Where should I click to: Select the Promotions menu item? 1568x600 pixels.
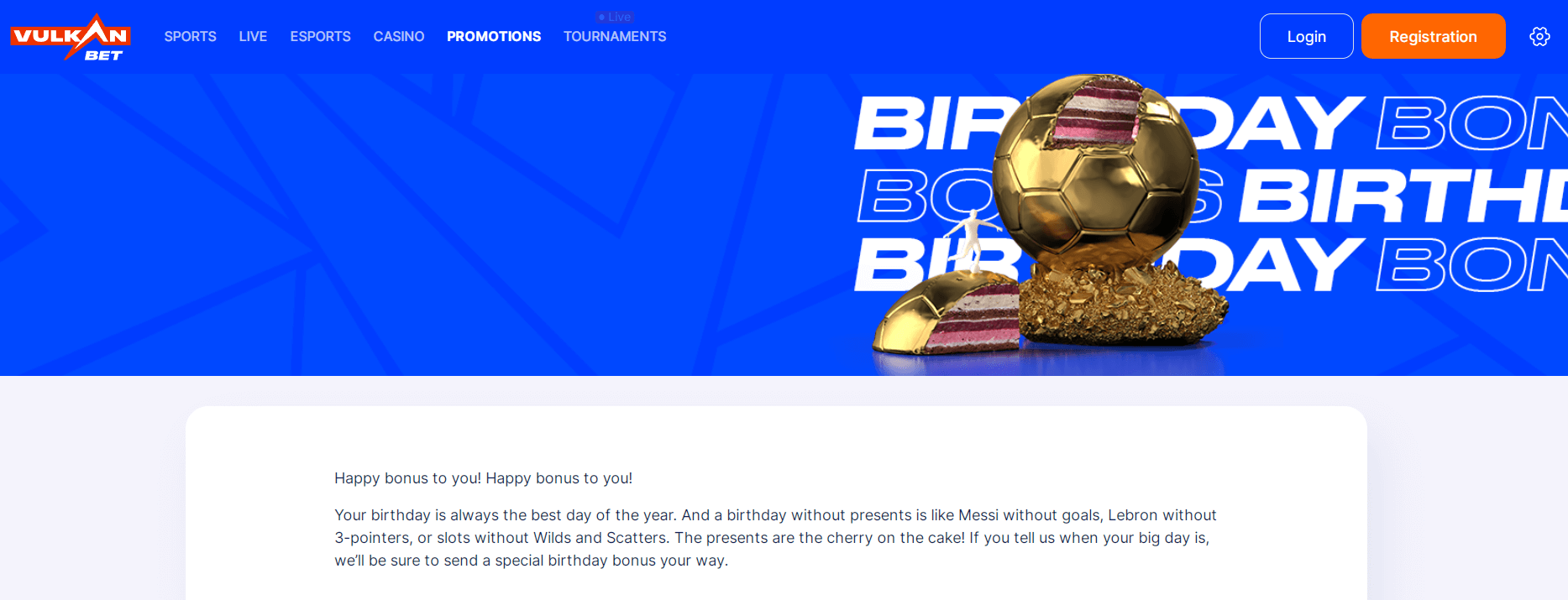click(x=494, y=37)
